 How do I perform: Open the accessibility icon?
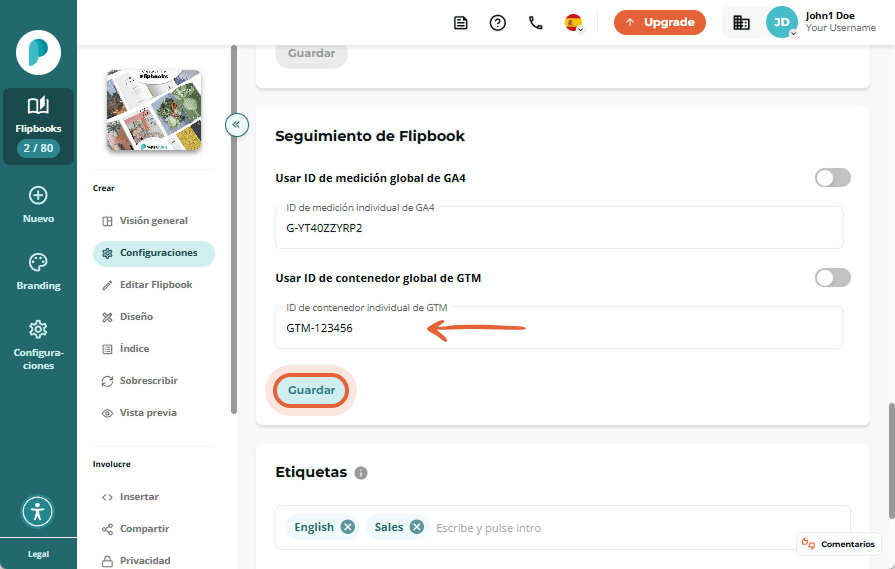pyautogui.click(x=38, y=511)
